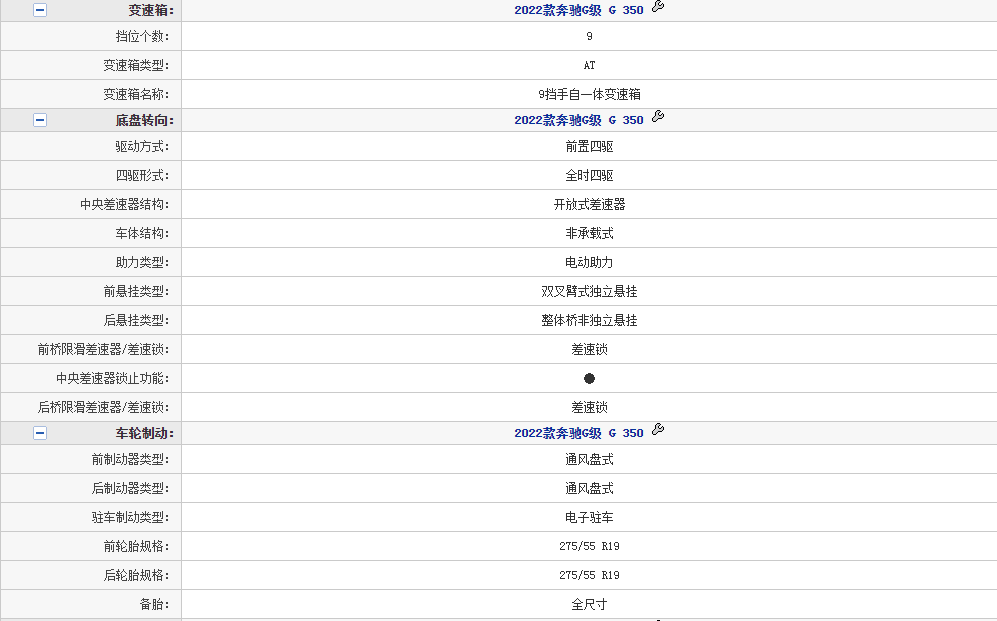The height and width of the screenshot is (621, 997).
Task: Click wrench icon in 车轮制动 header row
Action: click(x=658, y=430)
